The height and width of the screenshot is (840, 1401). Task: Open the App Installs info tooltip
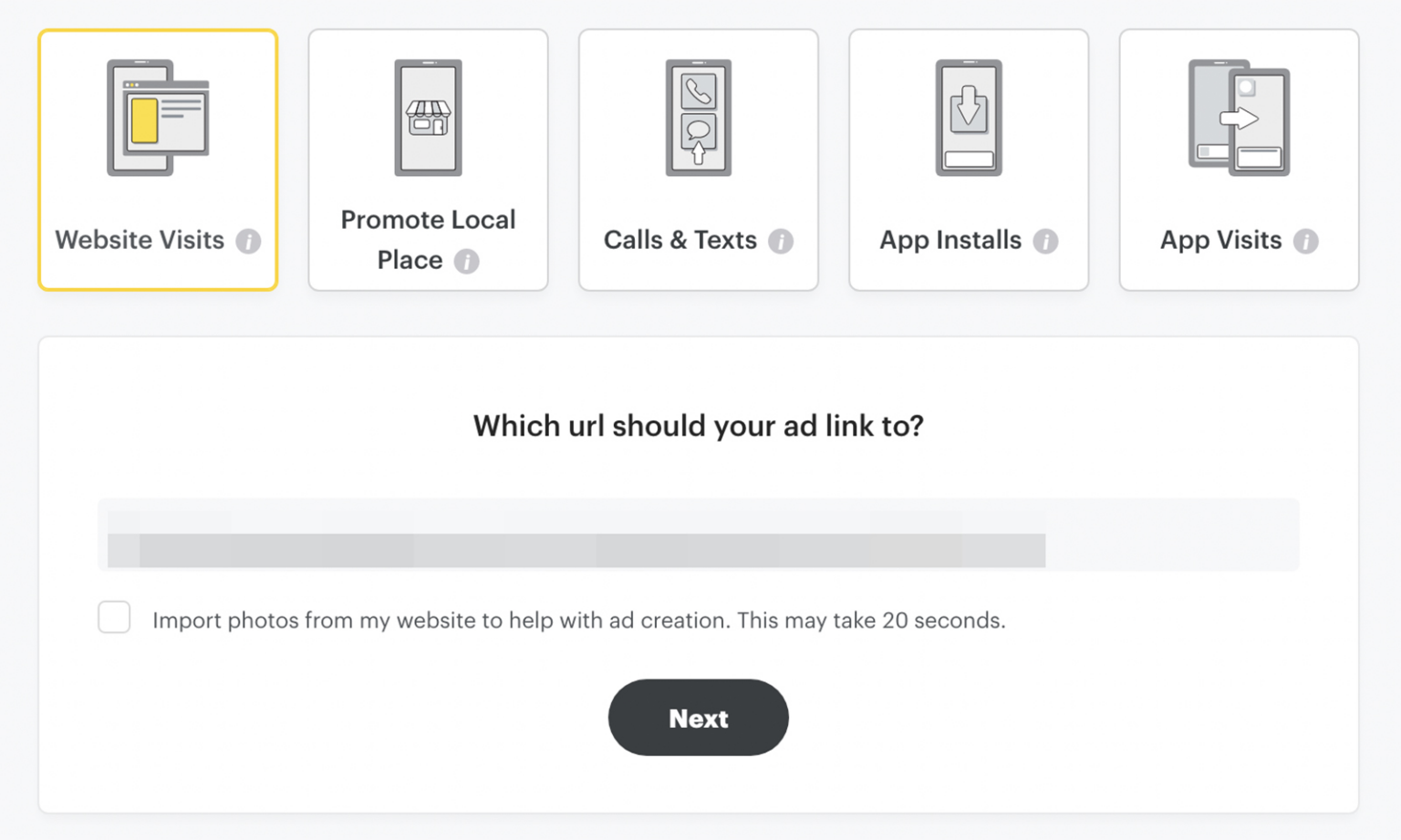[1046, 241]
